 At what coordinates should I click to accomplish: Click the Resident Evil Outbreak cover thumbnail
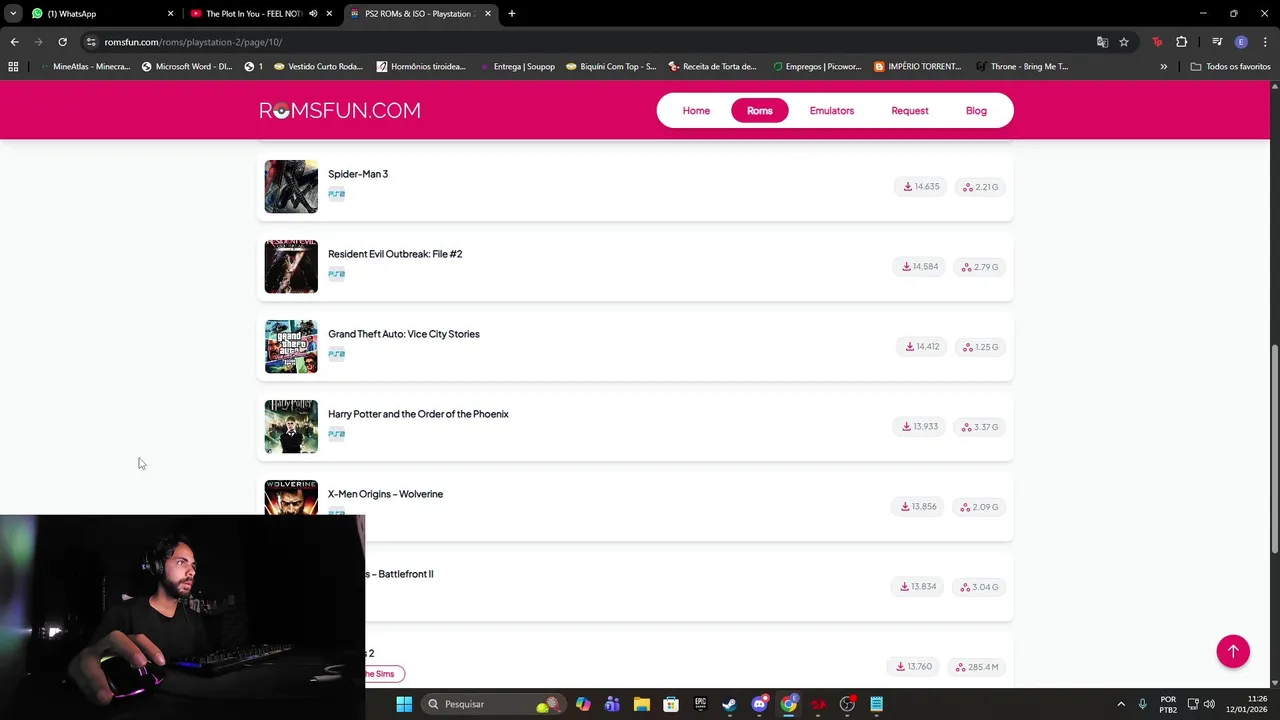[291, 266]
